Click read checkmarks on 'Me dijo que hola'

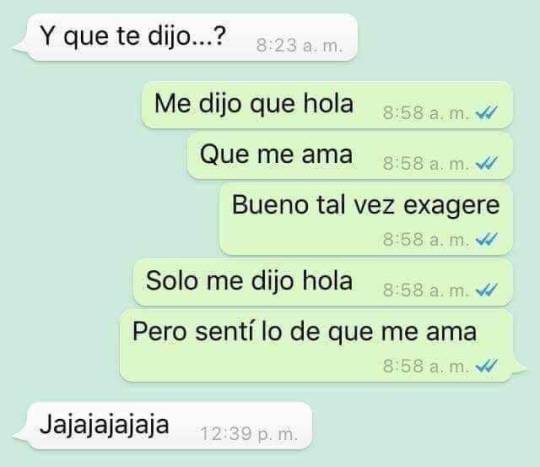pos(487,112)
